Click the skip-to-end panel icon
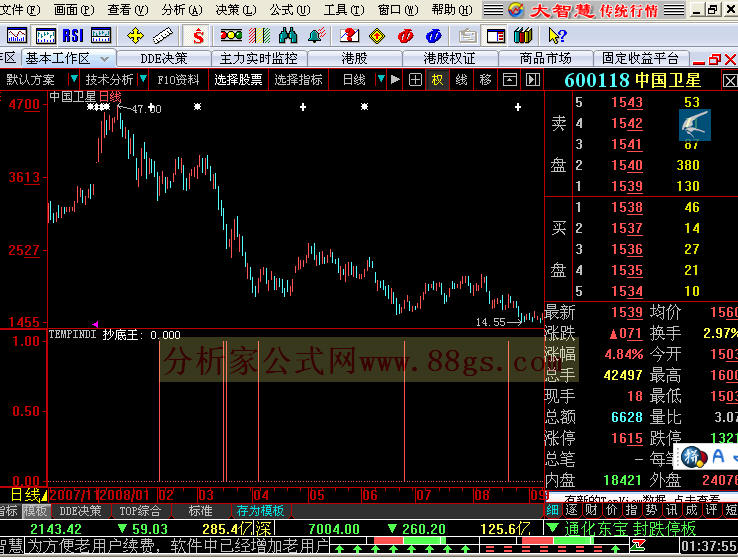The height and width of the screenshot is (560, 738). tap(533, 80)
